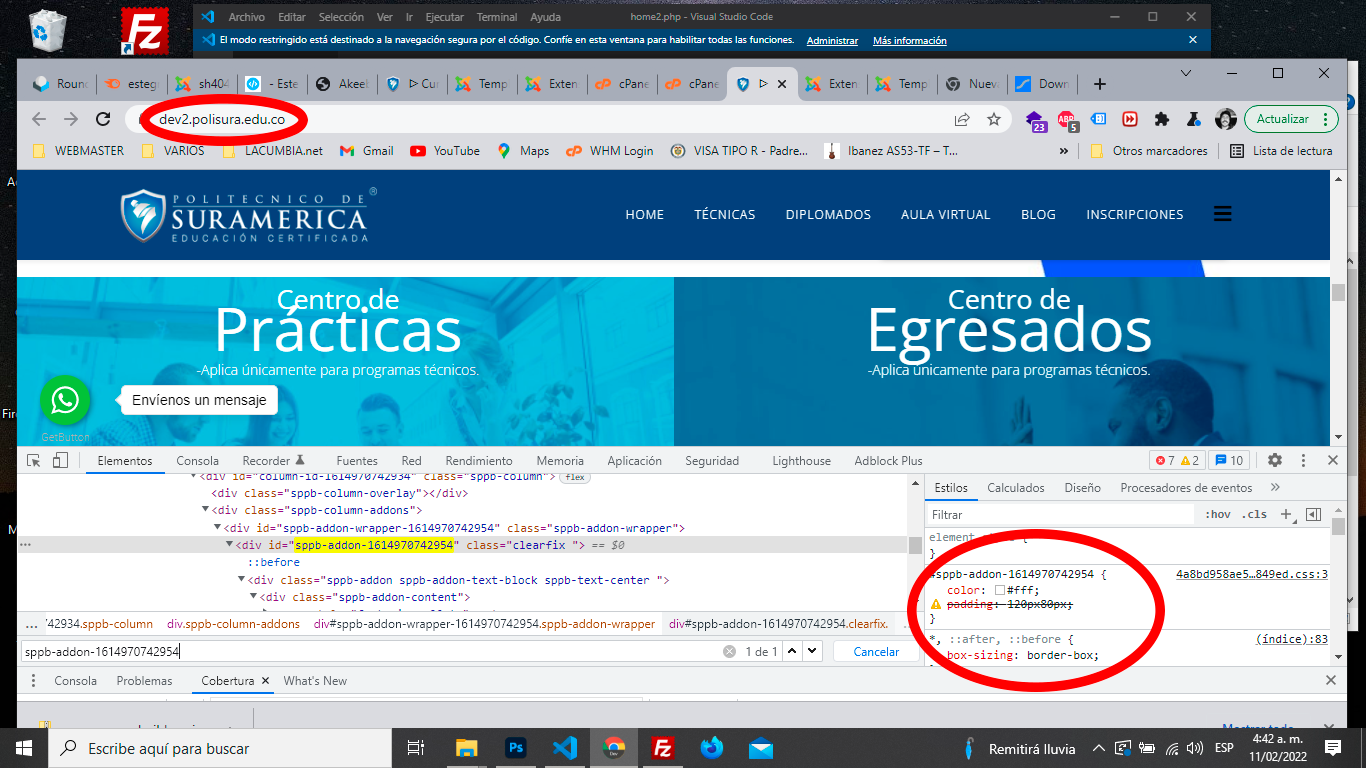Toggle the .cls class editor
The height and width of the screenshot is (768, 1366).
1254,514
